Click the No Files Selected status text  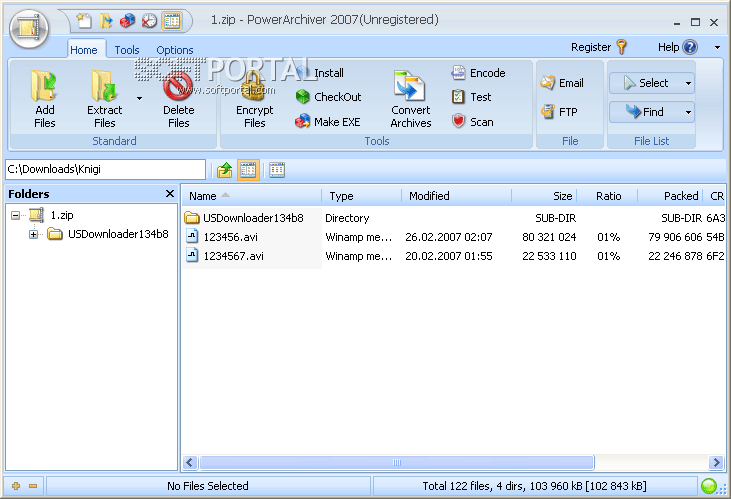point(207,486)
